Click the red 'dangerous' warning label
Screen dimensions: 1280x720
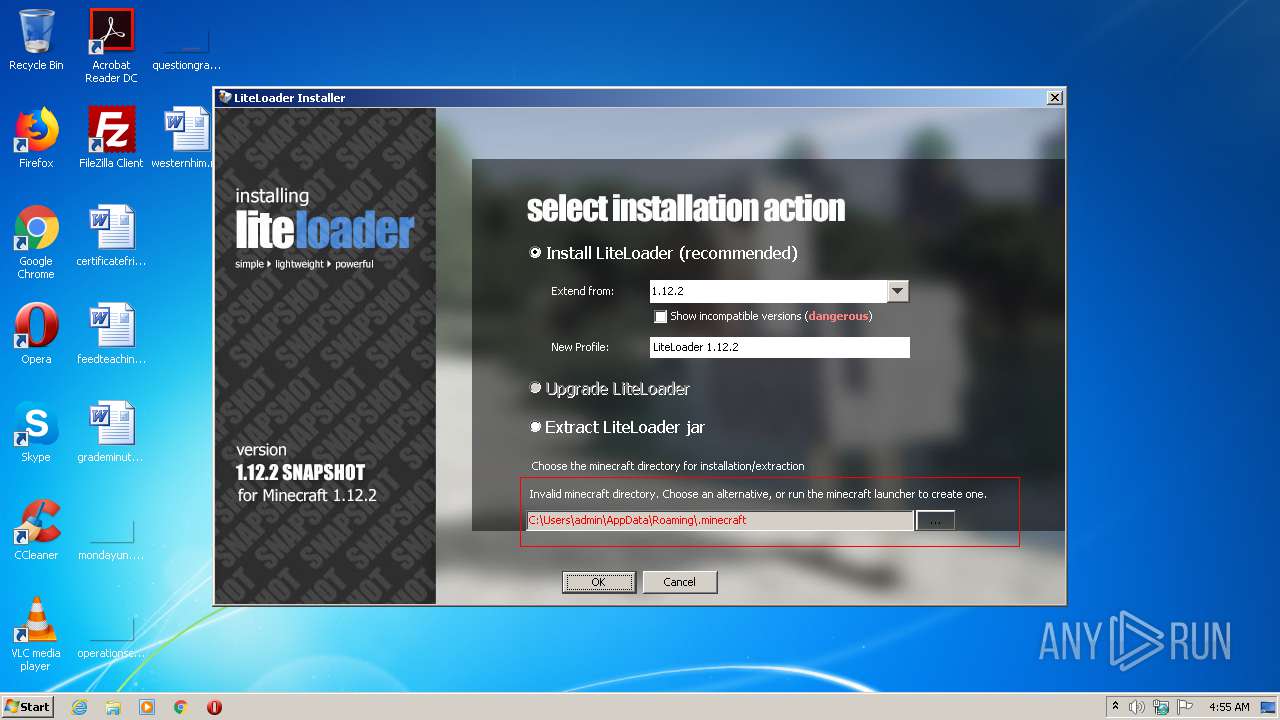point(839,316)
